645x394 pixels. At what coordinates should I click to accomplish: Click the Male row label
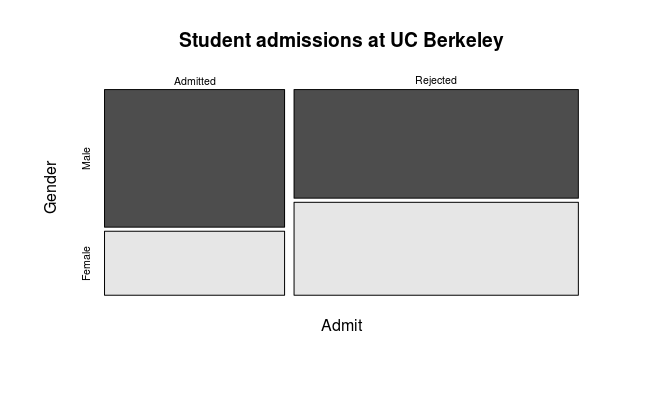pyautogui.click(x=86, y=158)
